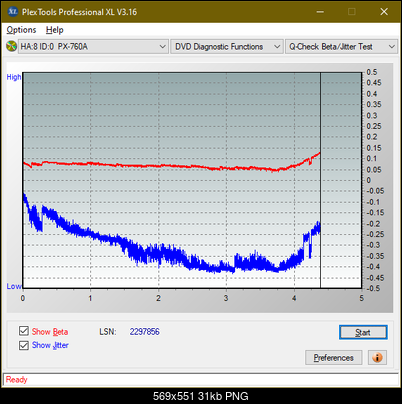Open the orange info icon button
402x404 pixels.
coord(377,358)
